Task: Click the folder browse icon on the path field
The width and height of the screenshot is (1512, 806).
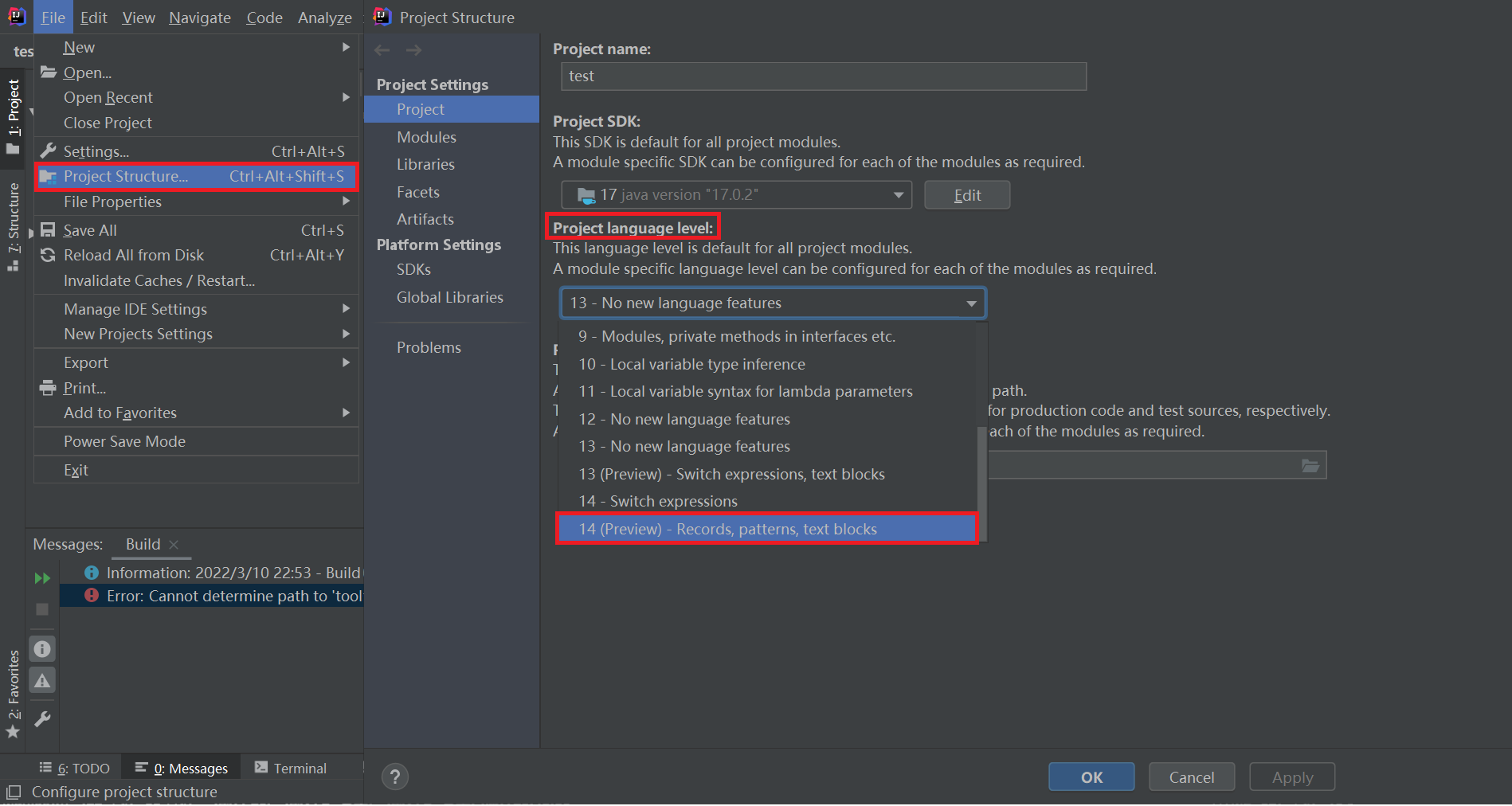Action: click(x=1310, y=465)
